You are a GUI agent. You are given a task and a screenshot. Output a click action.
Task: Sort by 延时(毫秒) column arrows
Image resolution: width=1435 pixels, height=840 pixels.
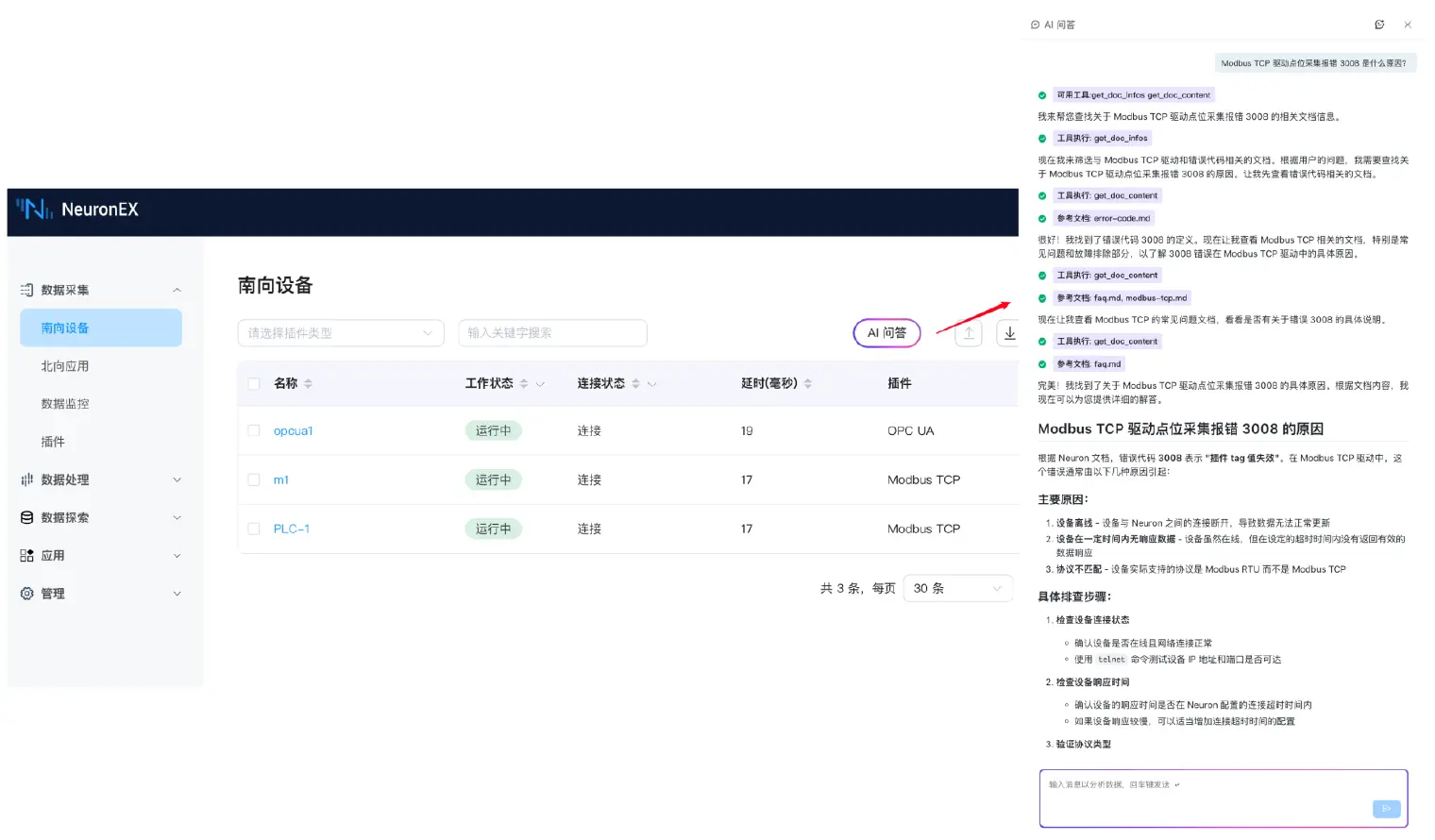tap(808, 384)
